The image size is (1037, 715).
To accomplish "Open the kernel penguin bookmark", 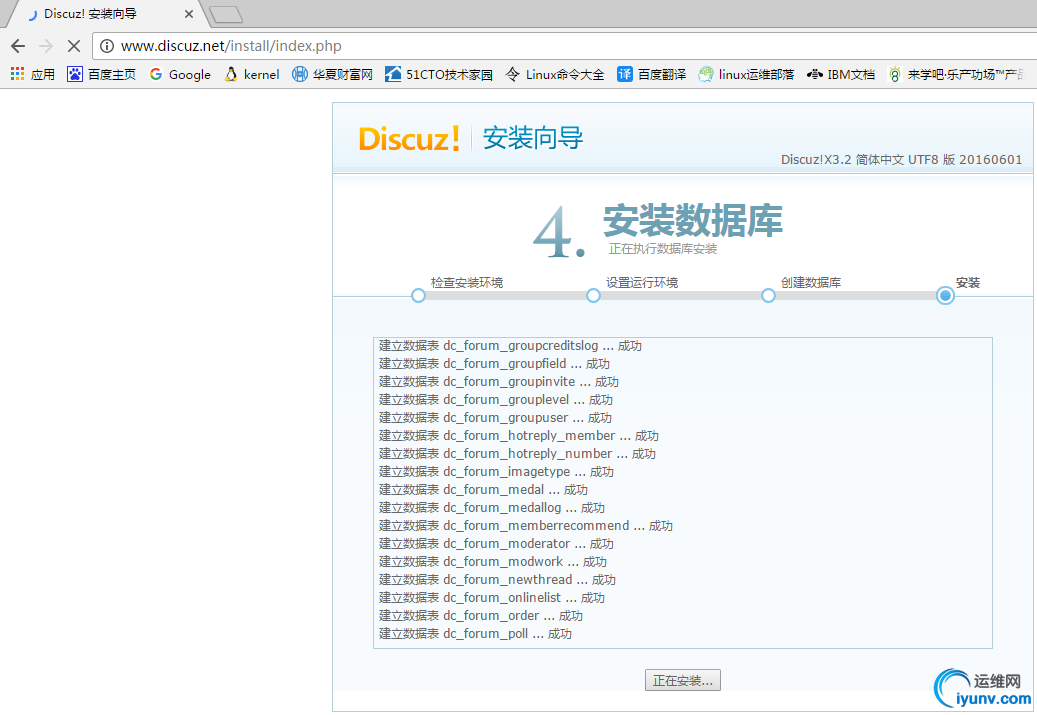I will [x=251, y=74].
